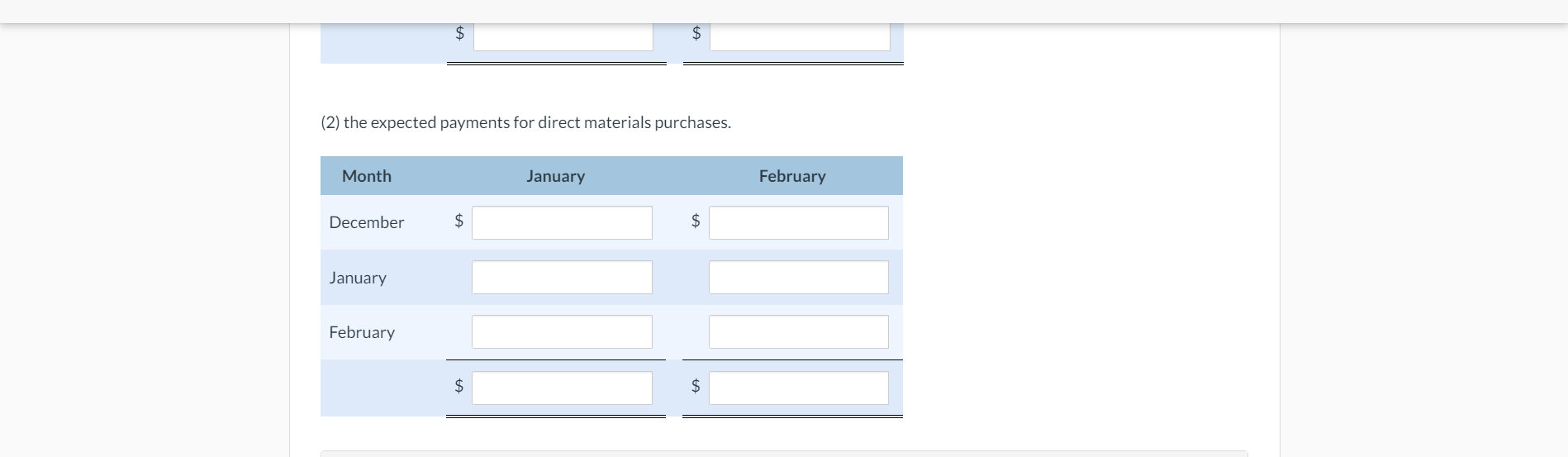
Task: Click the December row's January payment field
Action: point(562,222)
